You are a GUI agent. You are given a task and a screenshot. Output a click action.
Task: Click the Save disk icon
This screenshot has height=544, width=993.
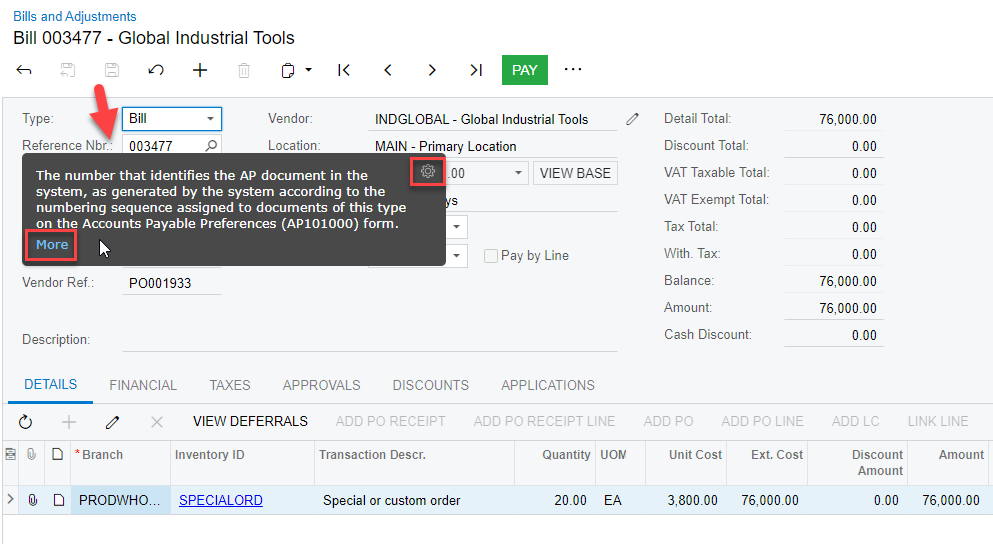pos(112,70)
